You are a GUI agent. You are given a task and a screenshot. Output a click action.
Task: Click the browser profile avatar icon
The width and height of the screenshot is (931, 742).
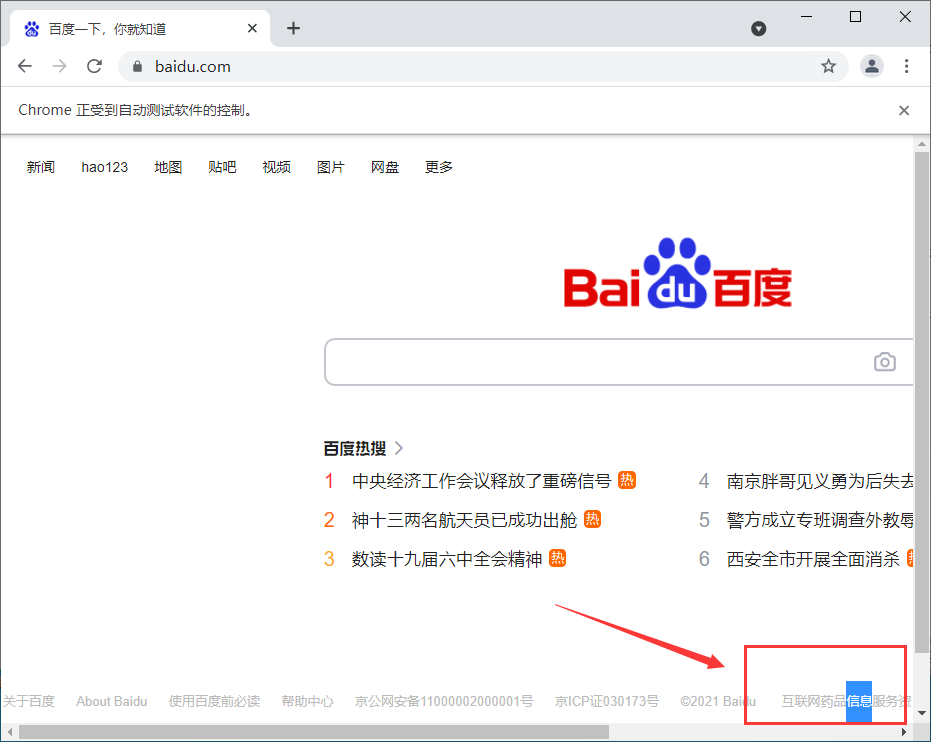pyautogui.click(x=871, y=66)
